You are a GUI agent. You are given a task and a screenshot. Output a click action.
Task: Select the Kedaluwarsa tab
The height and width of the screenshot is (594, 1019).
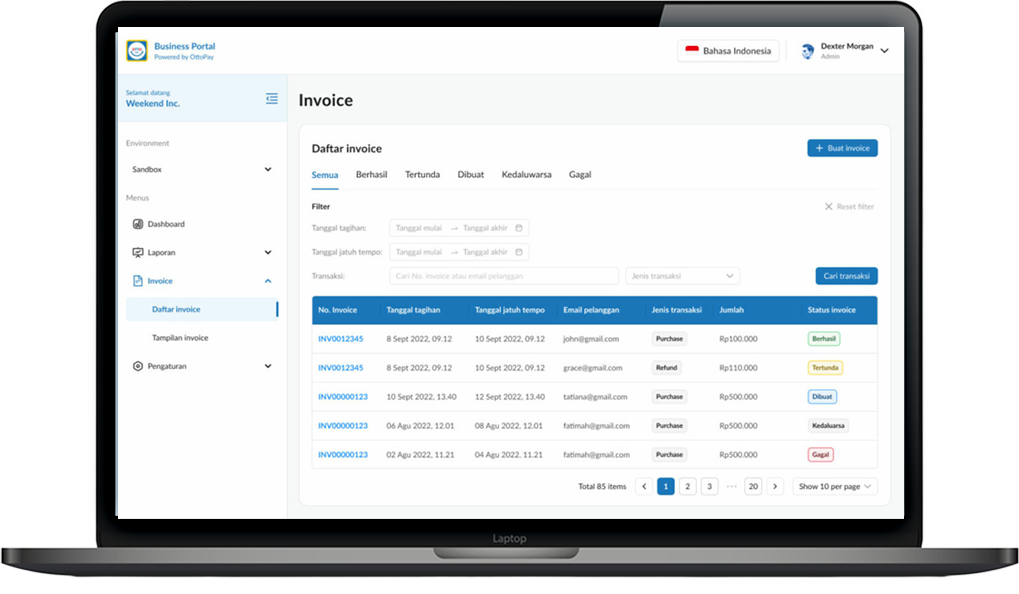(526, 175)
